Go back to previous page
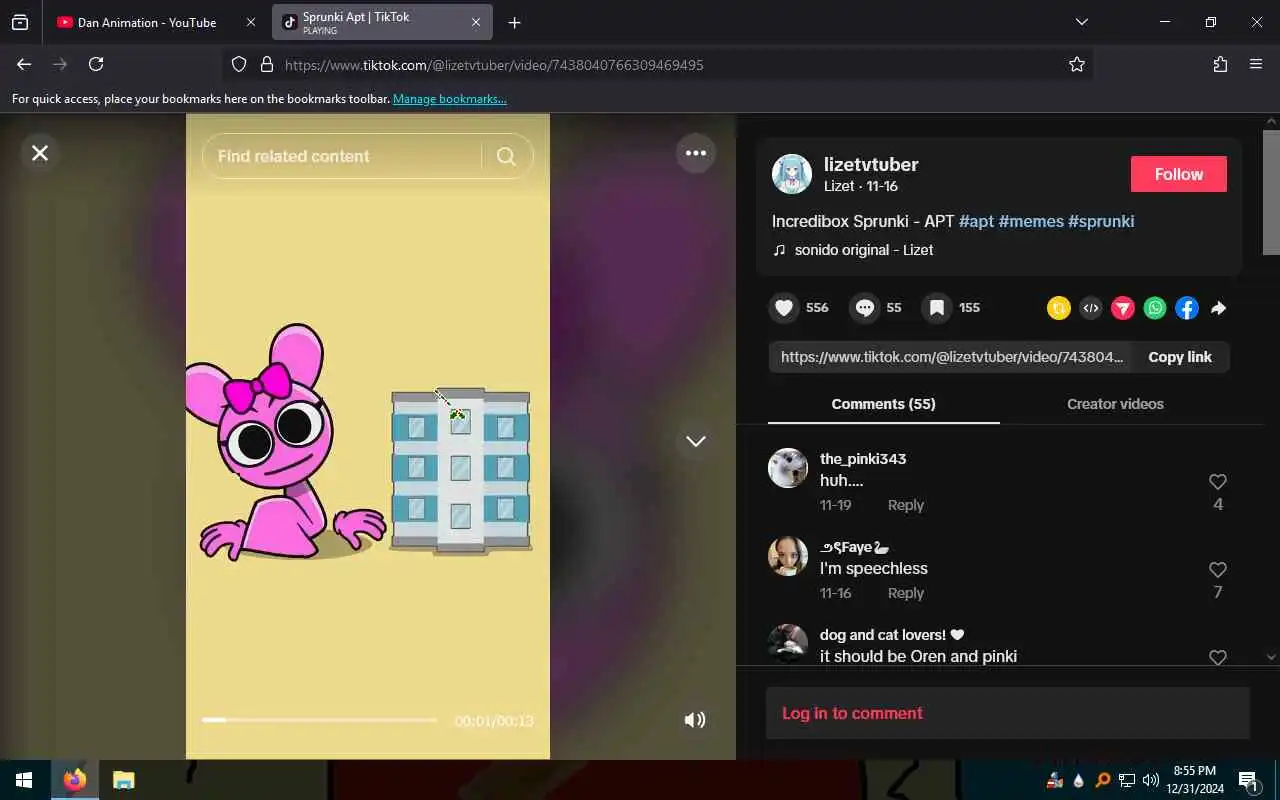This screenshot has width=1280, height=800. tap(24, 64)
